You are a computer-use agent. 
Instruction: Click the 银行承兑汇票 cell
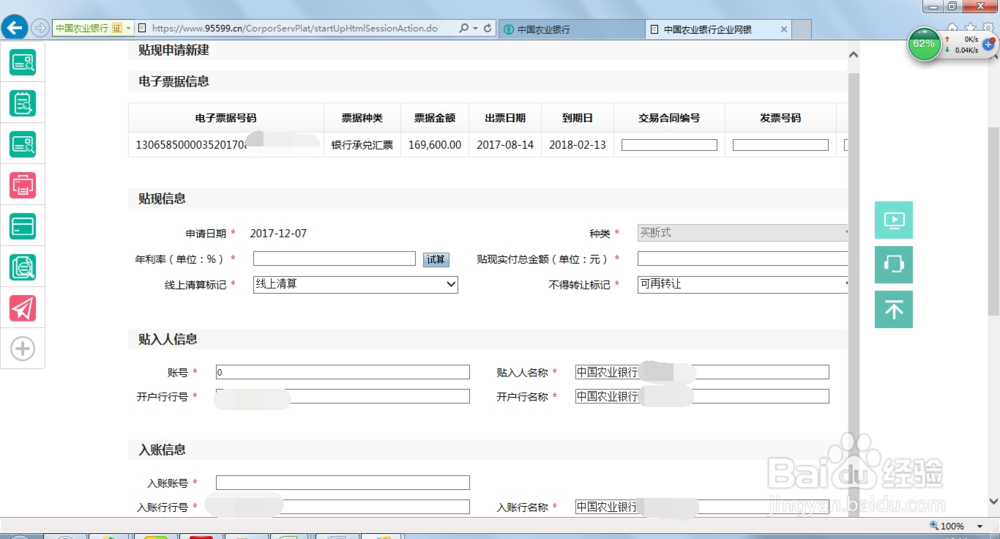362,145
